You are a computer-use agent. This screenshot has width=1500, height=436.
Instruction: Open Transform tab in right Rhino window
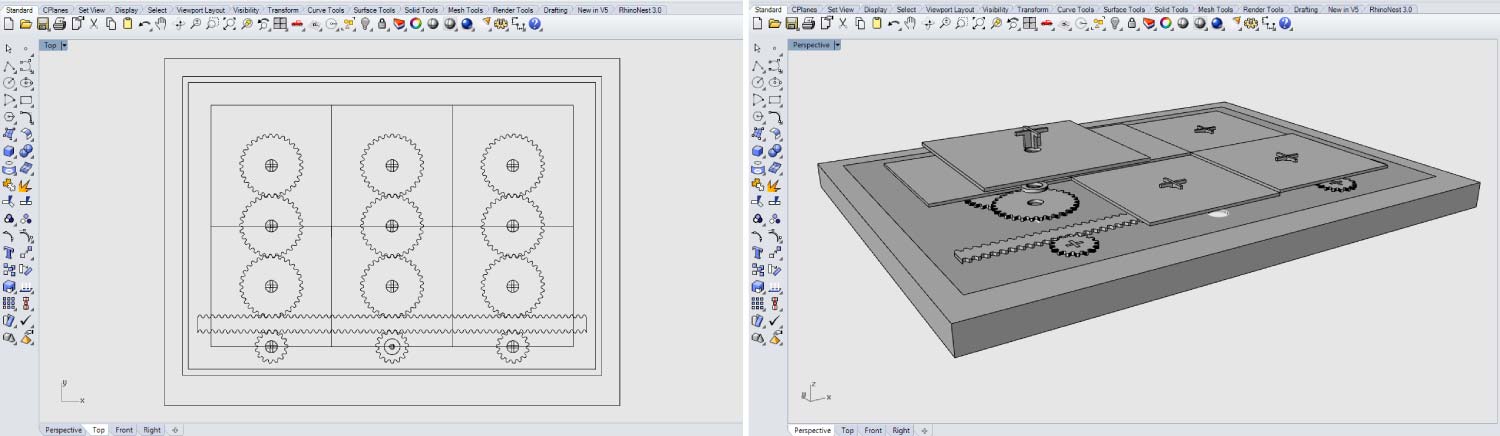coord(1033,9)
